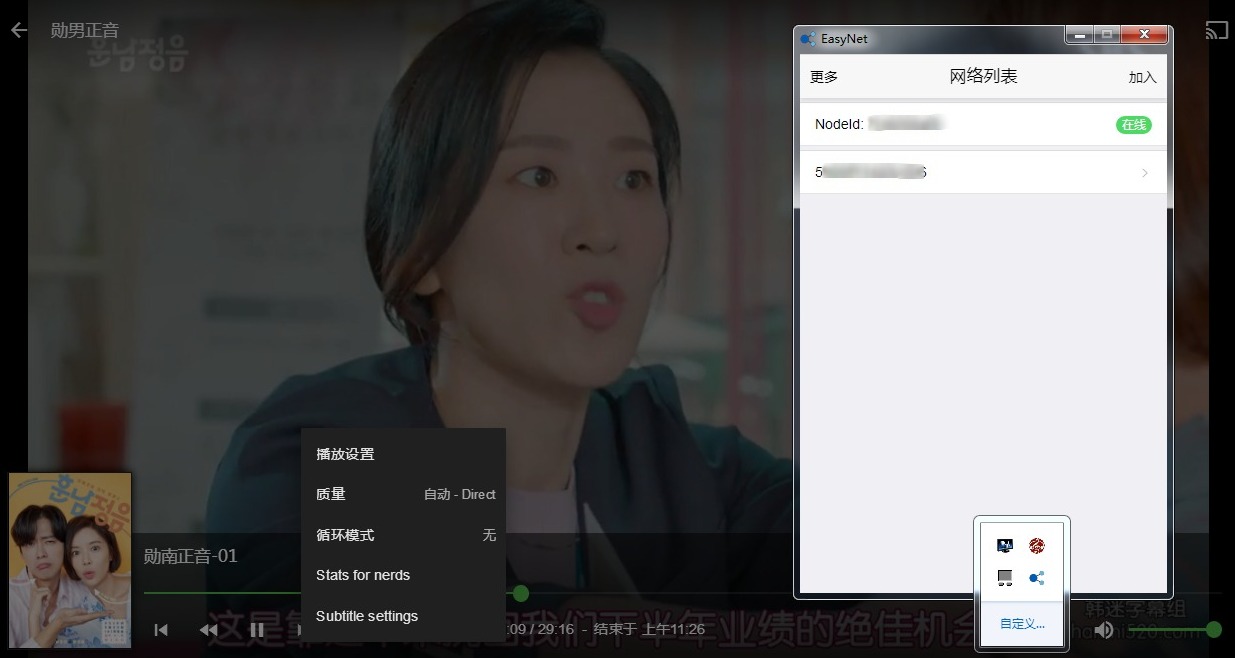Click the blue share icon in the tray
Viewport: 1235px width, 658px height.
[1037, 577]
